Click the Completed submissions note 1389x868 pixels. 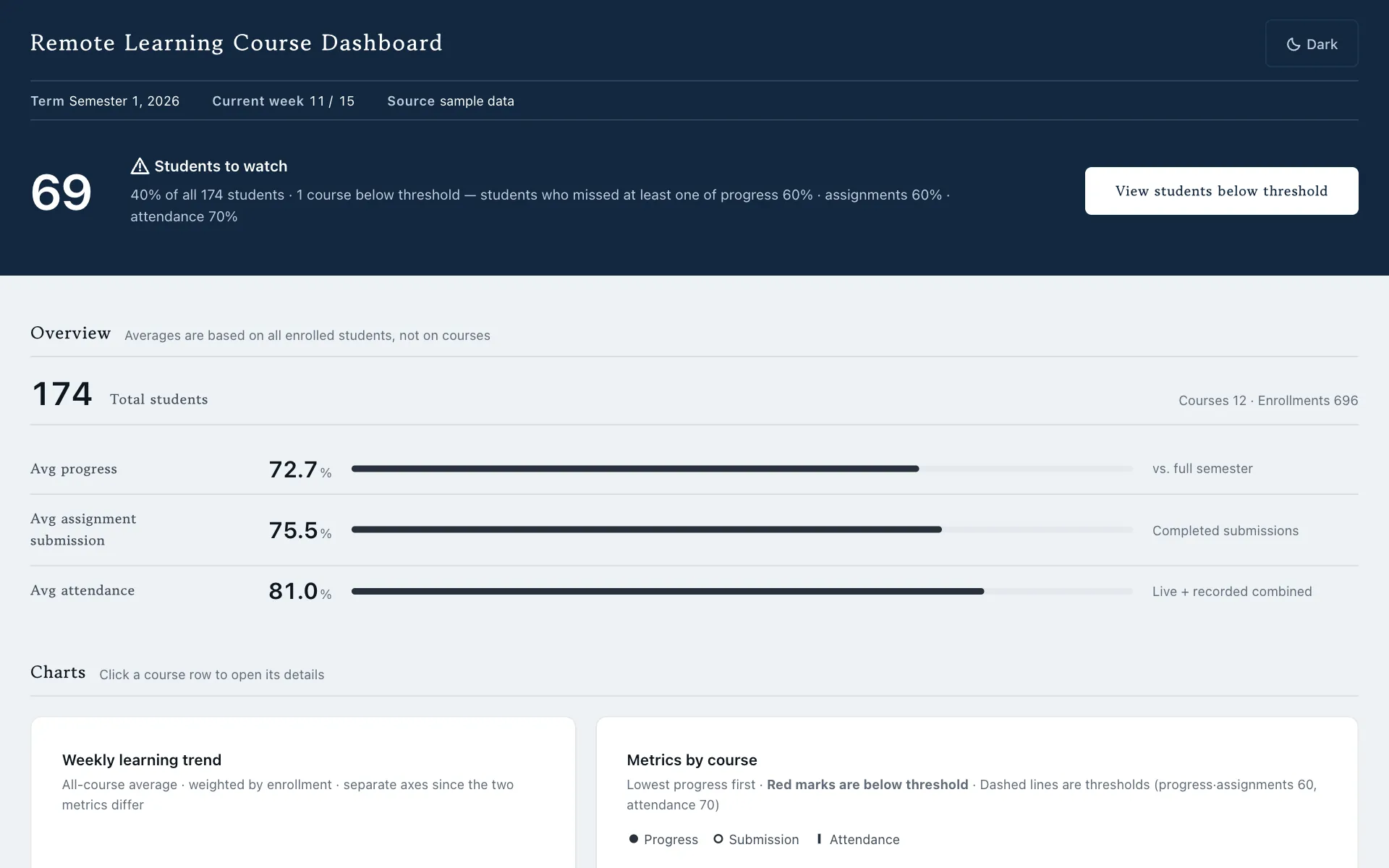pyautogui.click(x=1226, y=531)
